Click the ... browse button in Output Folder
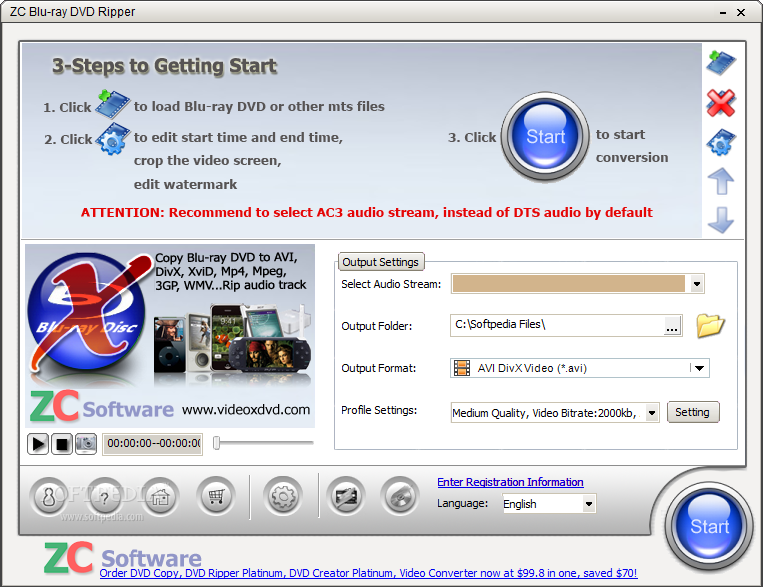 pos(672,325)
